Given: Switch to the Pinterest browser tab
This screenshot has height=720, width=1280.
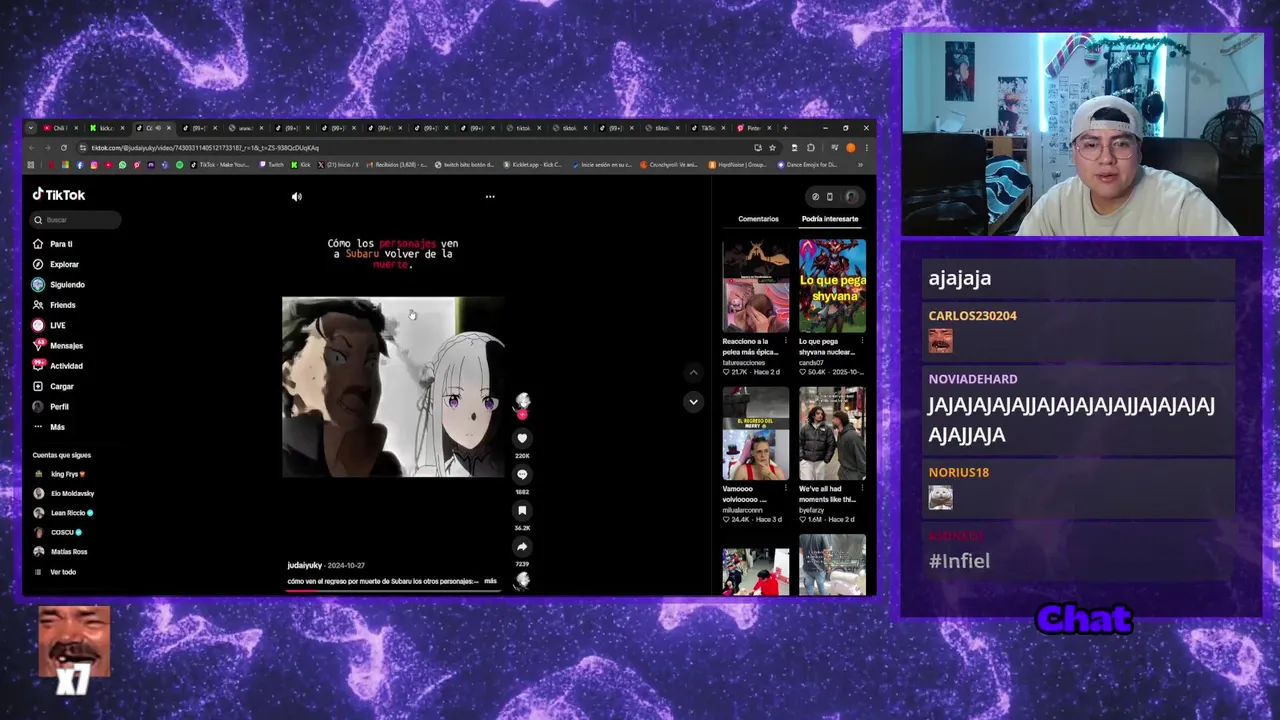Looking at the screenshot, I should (754, 128).
